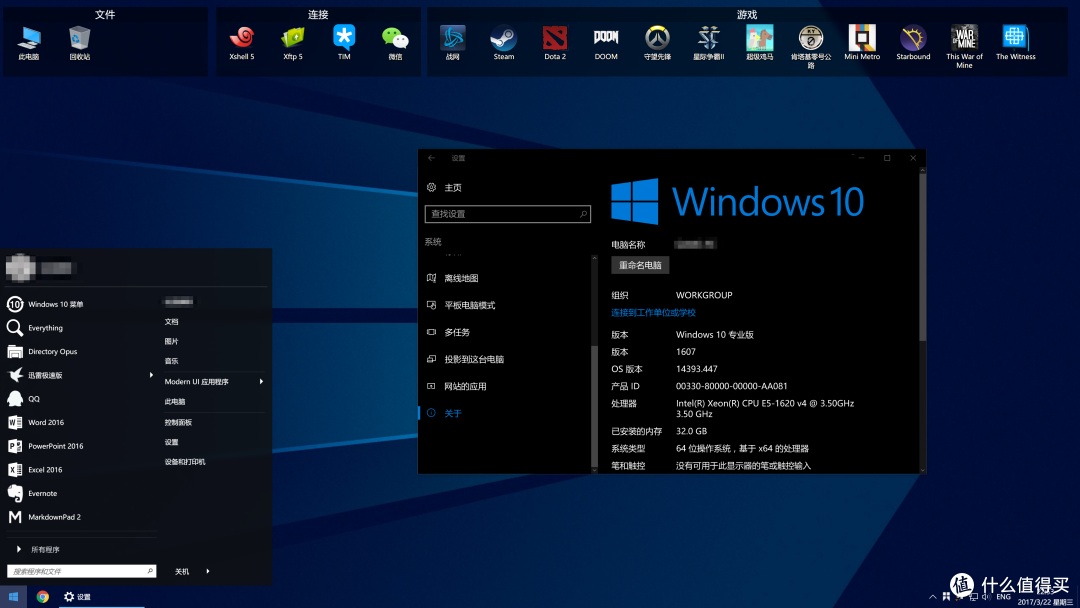Launch the Super Chicken Horse desktop icon
1080x608 pixels.
click(x=760, y=43)
